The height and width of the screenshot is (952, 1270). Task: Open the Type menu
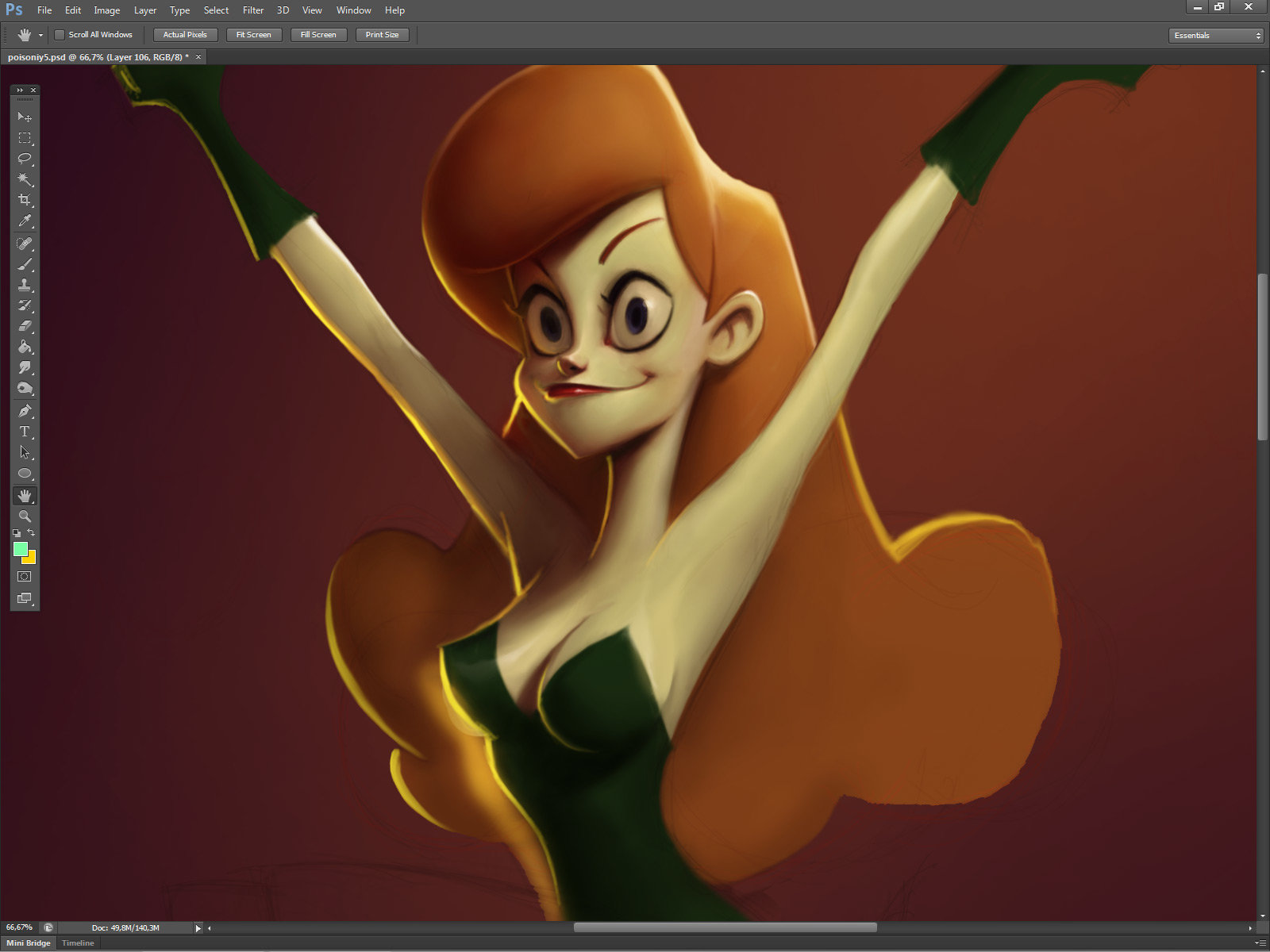click(x=180, y=10)
